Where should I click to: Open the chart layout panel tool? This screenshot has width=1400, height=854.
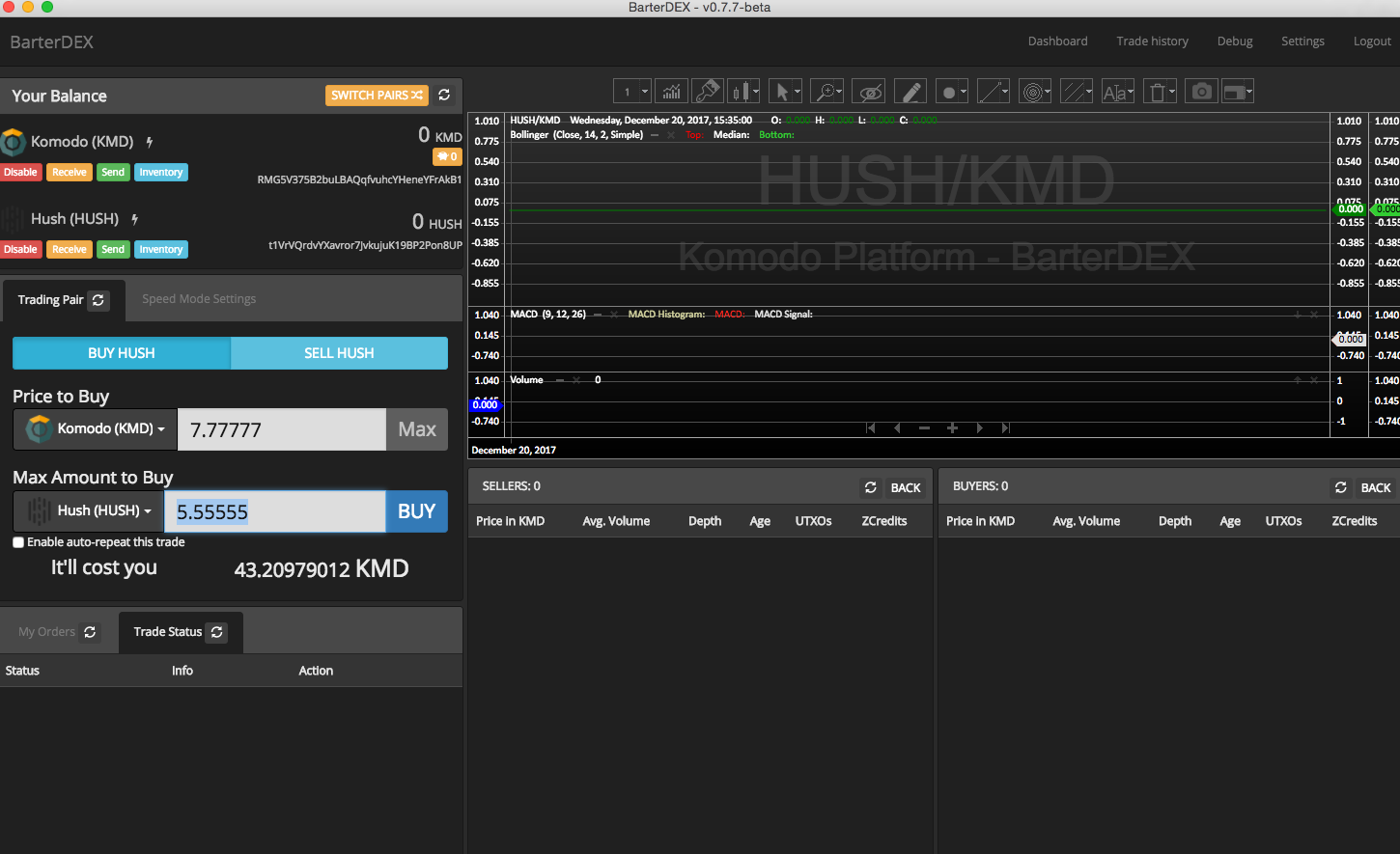click(x=1238, y=92)
